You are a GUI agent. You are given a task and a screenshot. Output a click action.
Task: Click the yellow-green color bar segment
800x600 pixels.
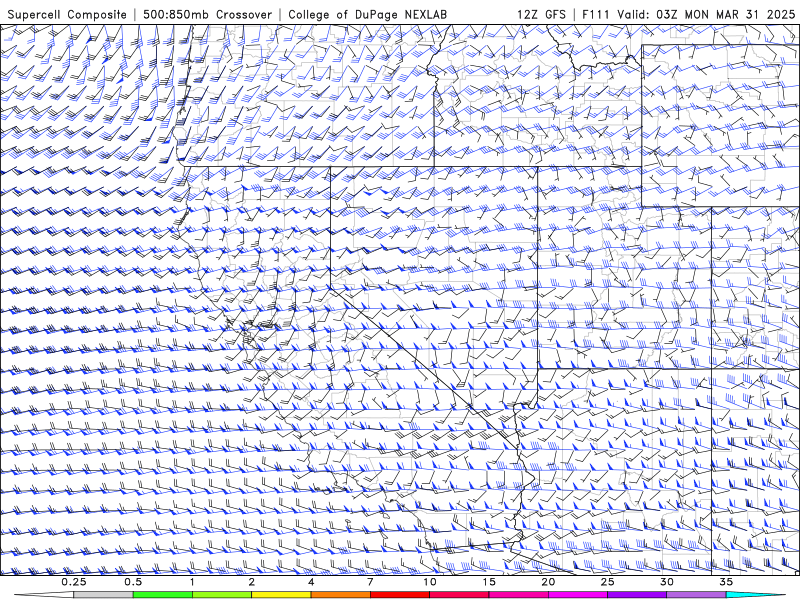point(222,595)
